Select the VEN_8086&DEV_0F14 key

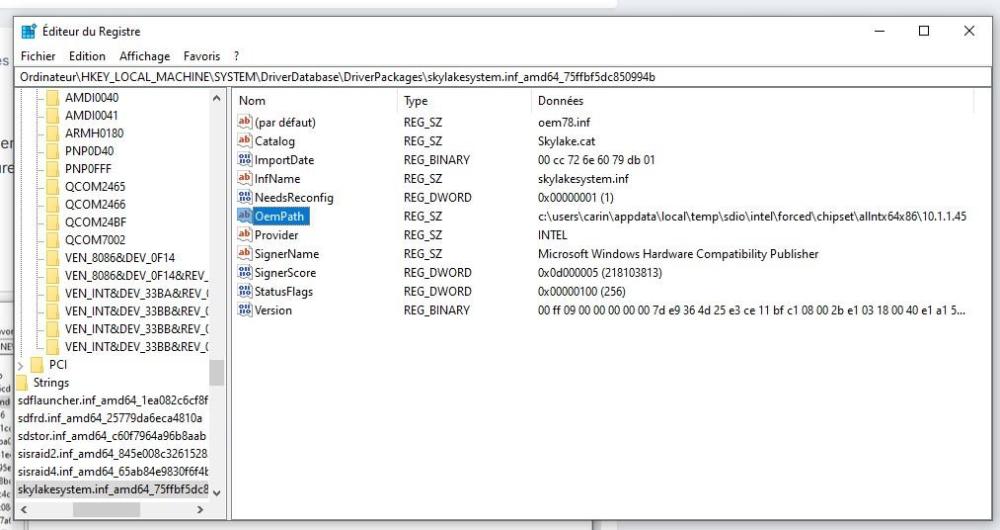tap(119, 258)
